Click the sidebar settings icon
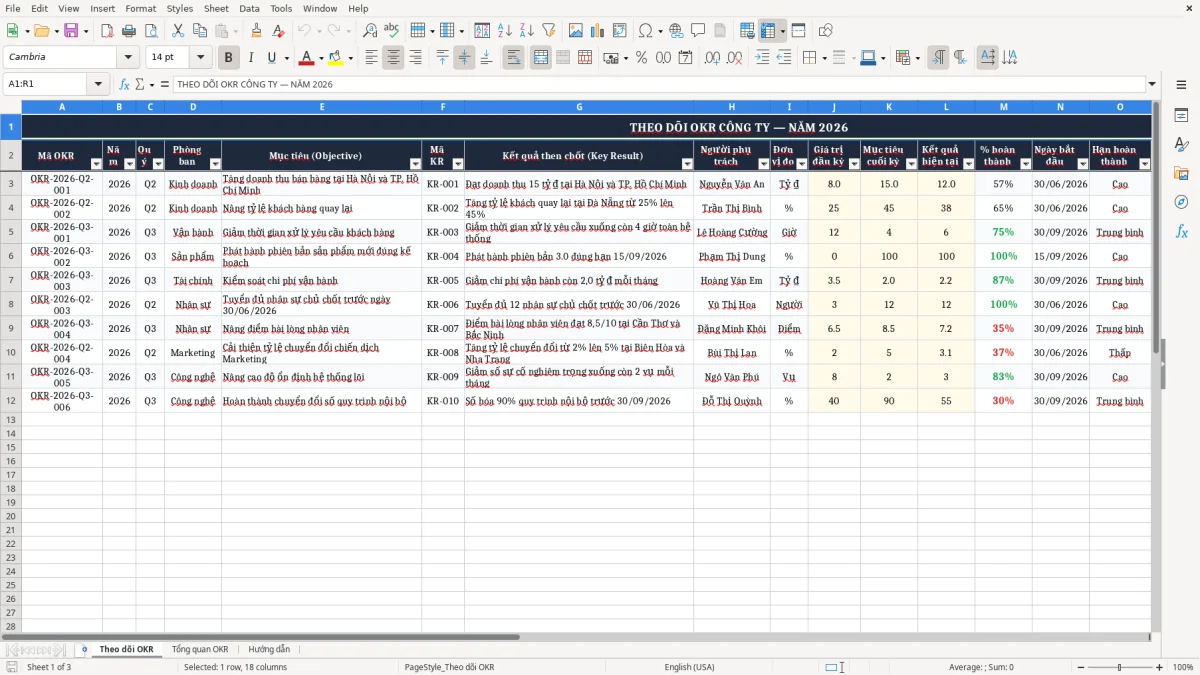This screenshot has width=1200, height=675. tap(1181, 84)
